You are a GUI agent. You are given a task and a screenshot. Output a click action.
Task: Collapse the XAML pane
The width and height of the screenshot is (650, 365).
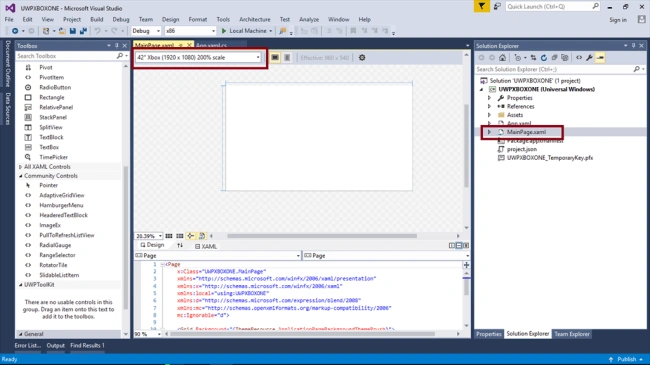466,246
